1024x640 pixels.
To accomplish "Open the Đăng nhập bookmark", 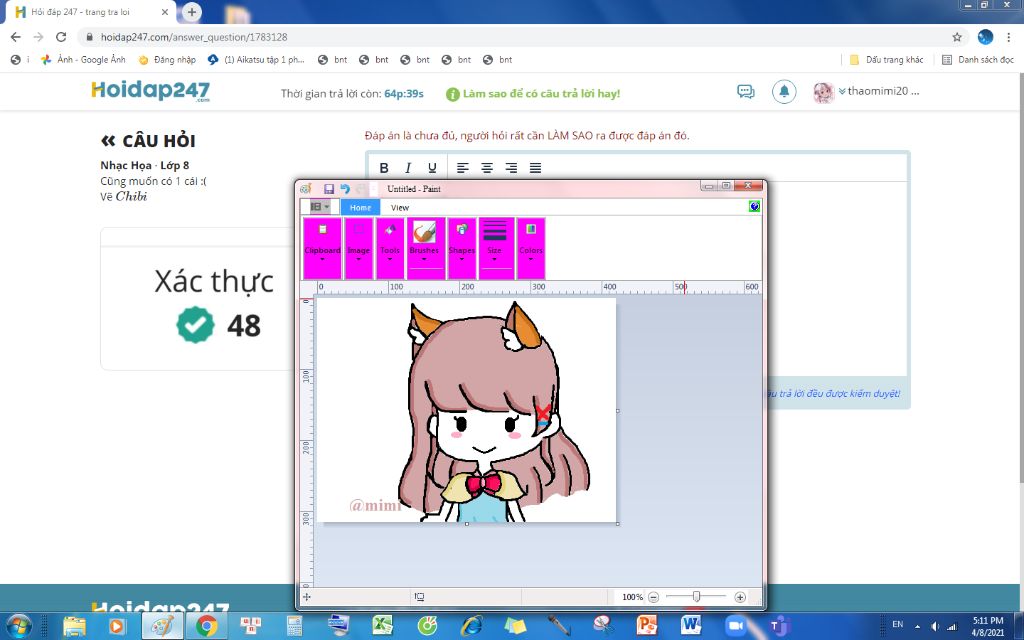I will click(168, 59).
